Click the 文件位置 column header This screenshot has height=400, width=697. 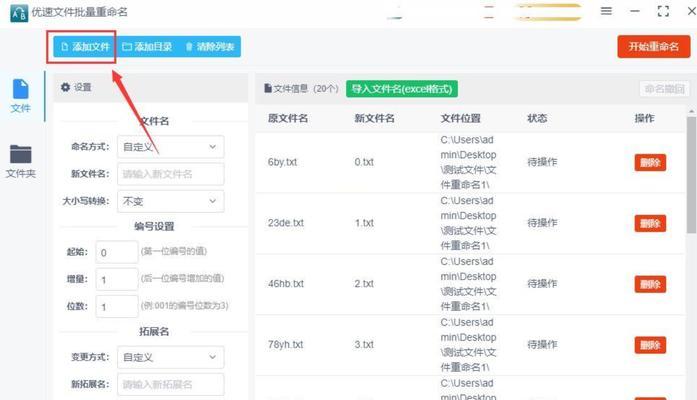click(x=461, y=119)
